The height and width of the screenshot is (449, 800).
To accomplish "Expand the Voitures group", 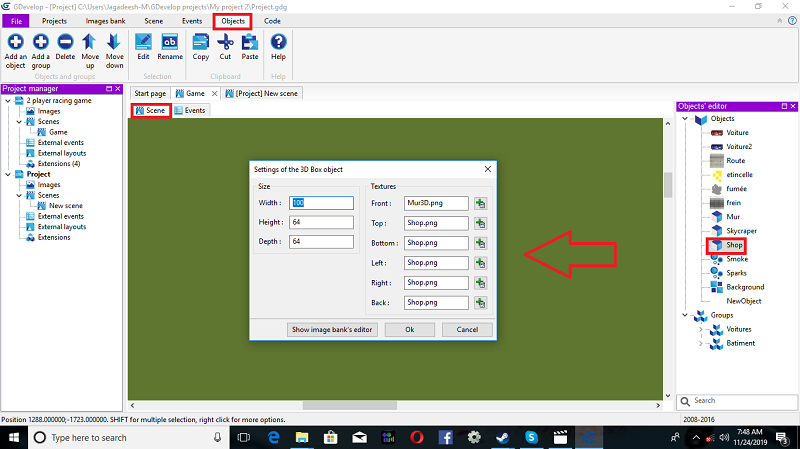I will pyautogui.click(x=700, y=330).
